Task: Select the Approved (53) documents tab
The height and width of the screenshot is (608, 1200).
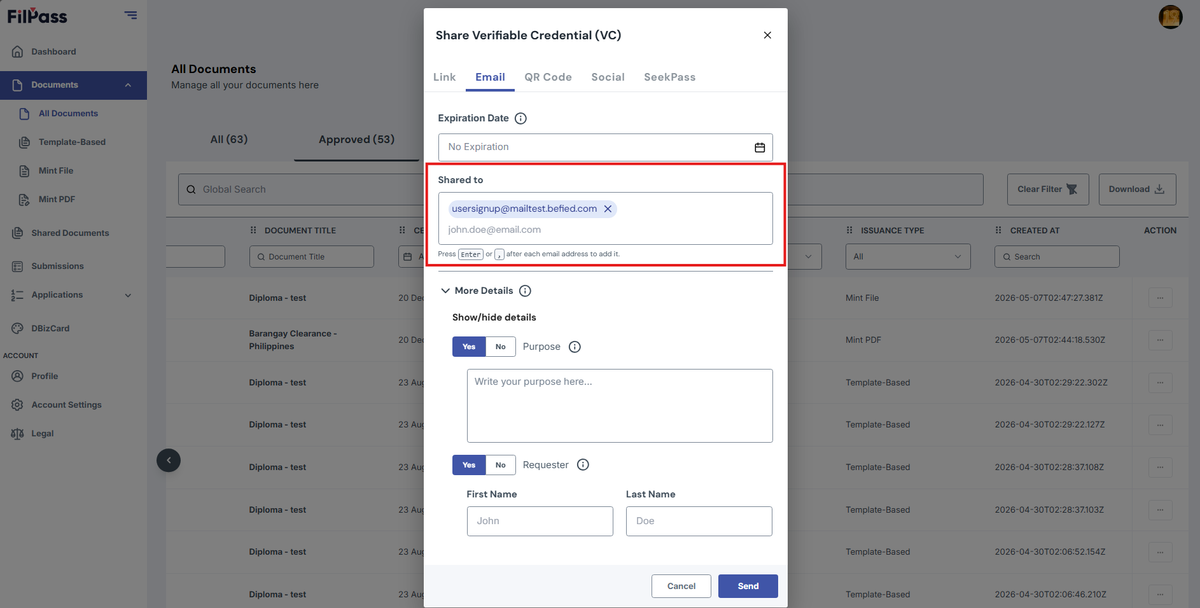Action: [x=357, y=140]
